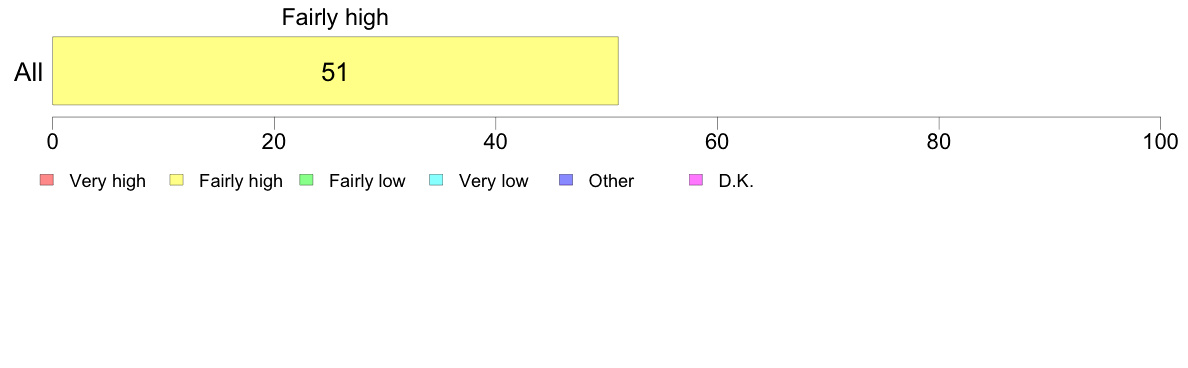Screen dimensions: 1188x368
Task: Click the magenta D.K. legend swatch
Action: 696,180
